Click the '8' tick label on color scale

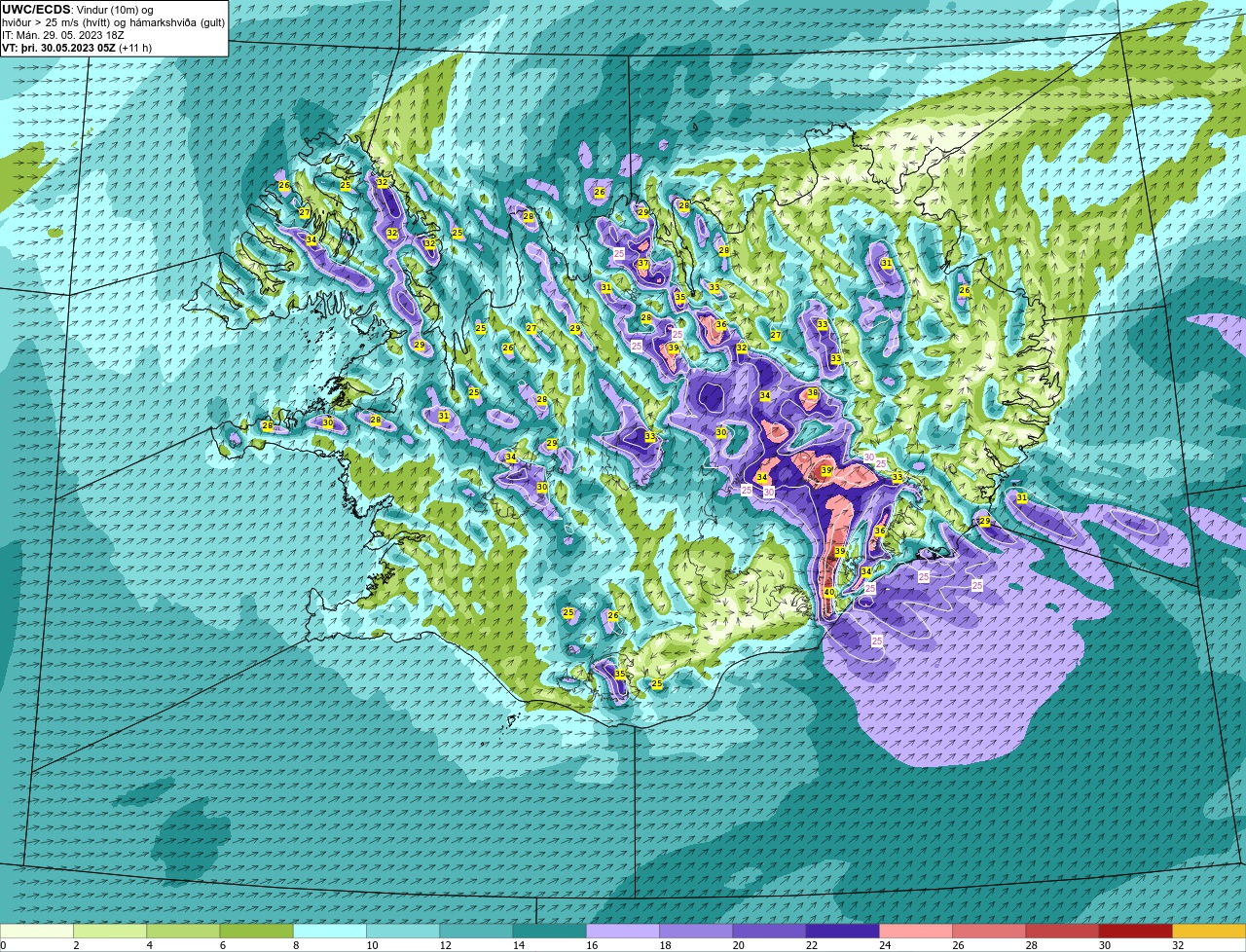pyautogui.click(x=294, y=945)
